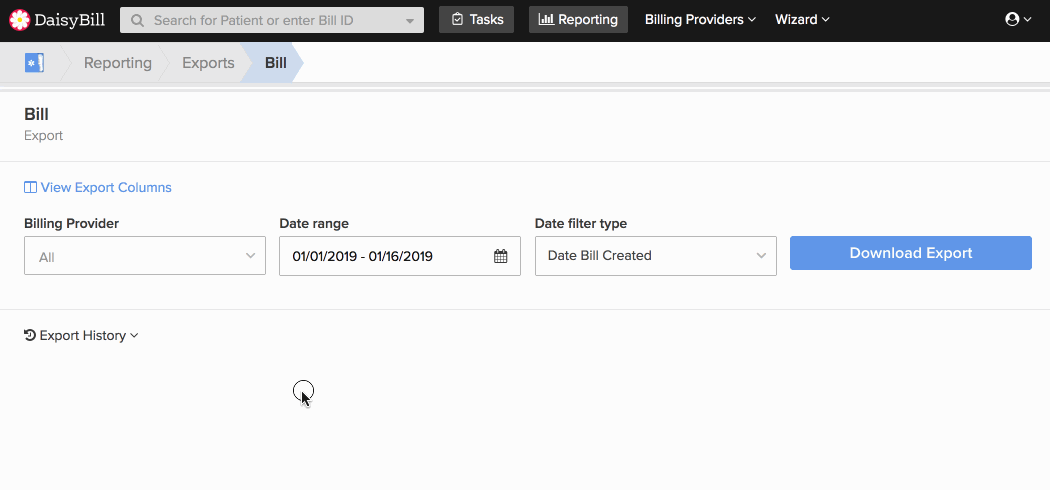Open the View Export Columns link
The width and height of the screenshot is (1050, 490).
(106, 187)
